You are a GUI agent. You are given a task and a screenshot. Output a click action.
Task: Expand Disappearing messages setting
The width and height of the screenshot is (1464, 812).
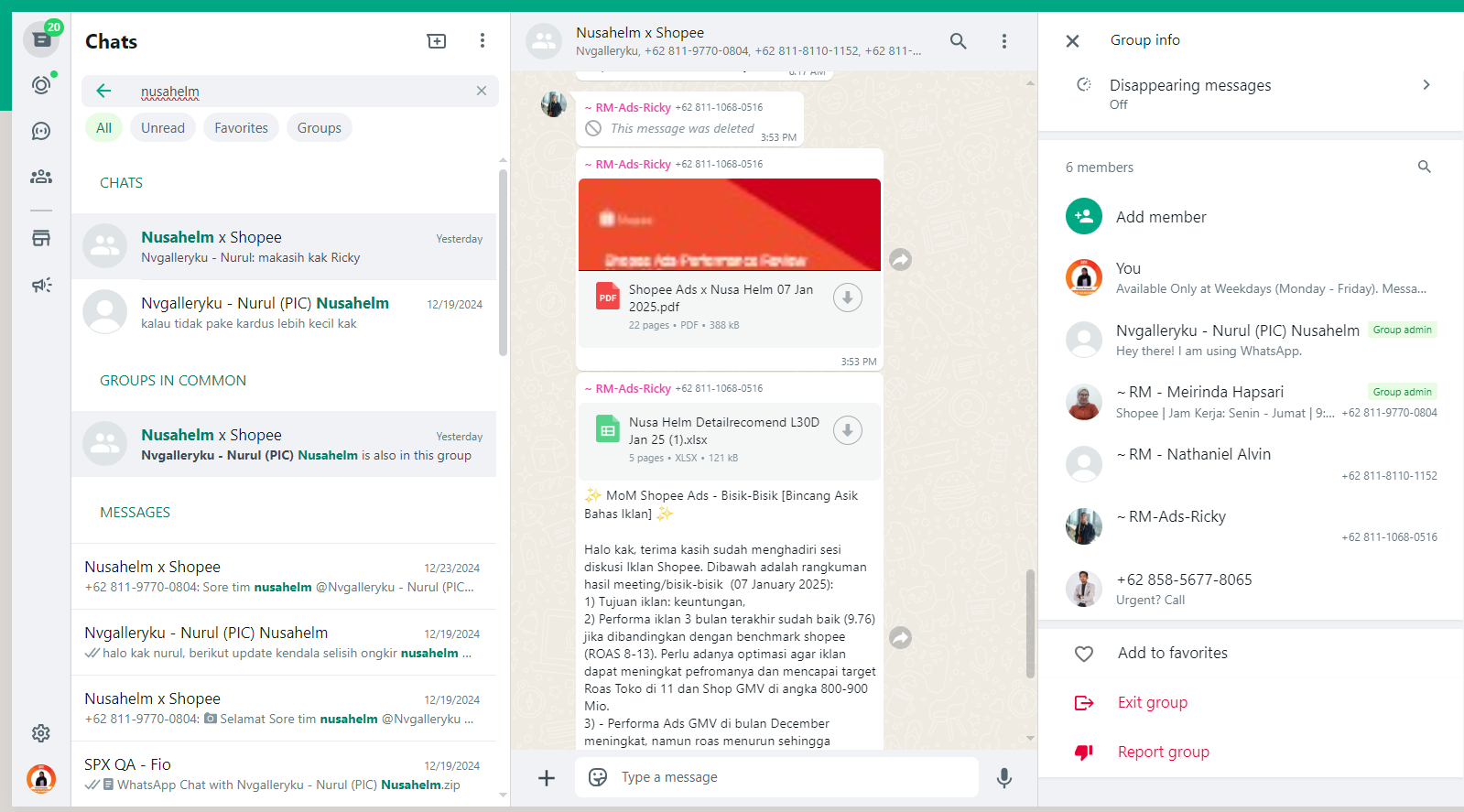(x=1251, y=93)
